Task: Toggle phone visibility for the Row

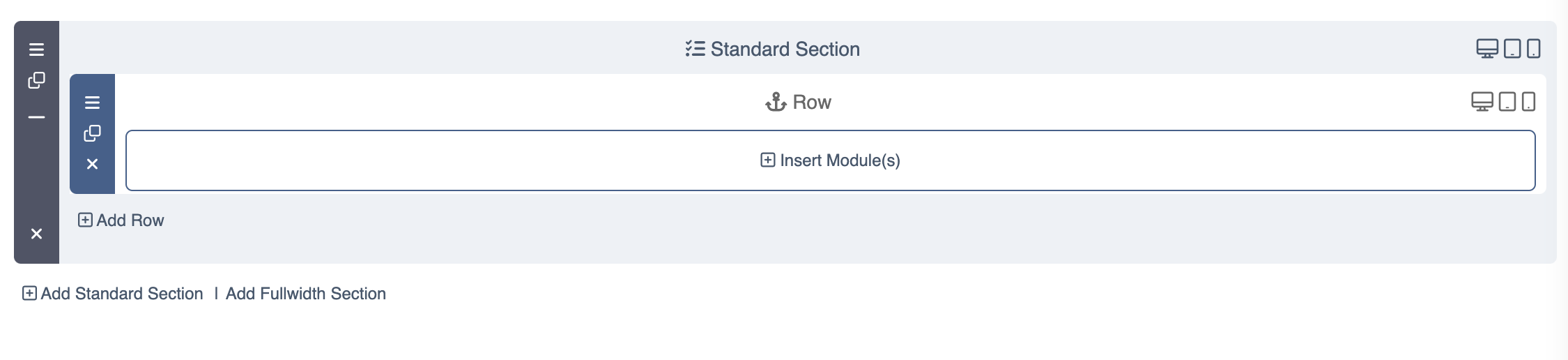Action: [1528, 102]
